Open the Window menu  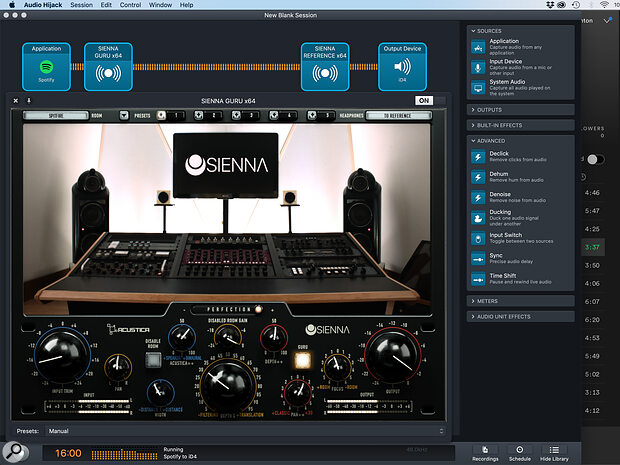click(160, 5)
